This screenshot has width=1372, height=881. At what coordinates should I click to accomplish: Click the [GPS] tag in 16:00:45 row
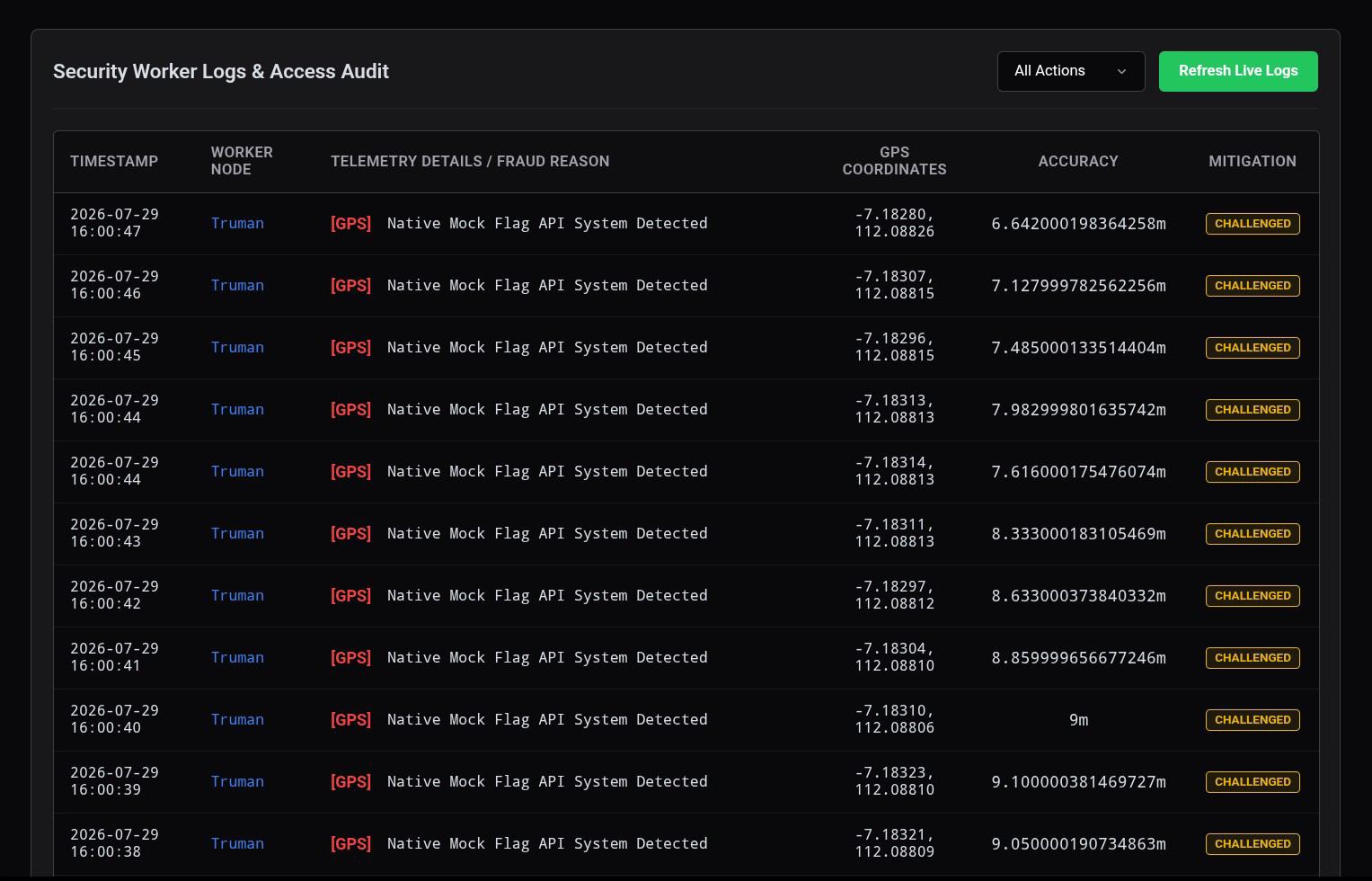(350, 347)
